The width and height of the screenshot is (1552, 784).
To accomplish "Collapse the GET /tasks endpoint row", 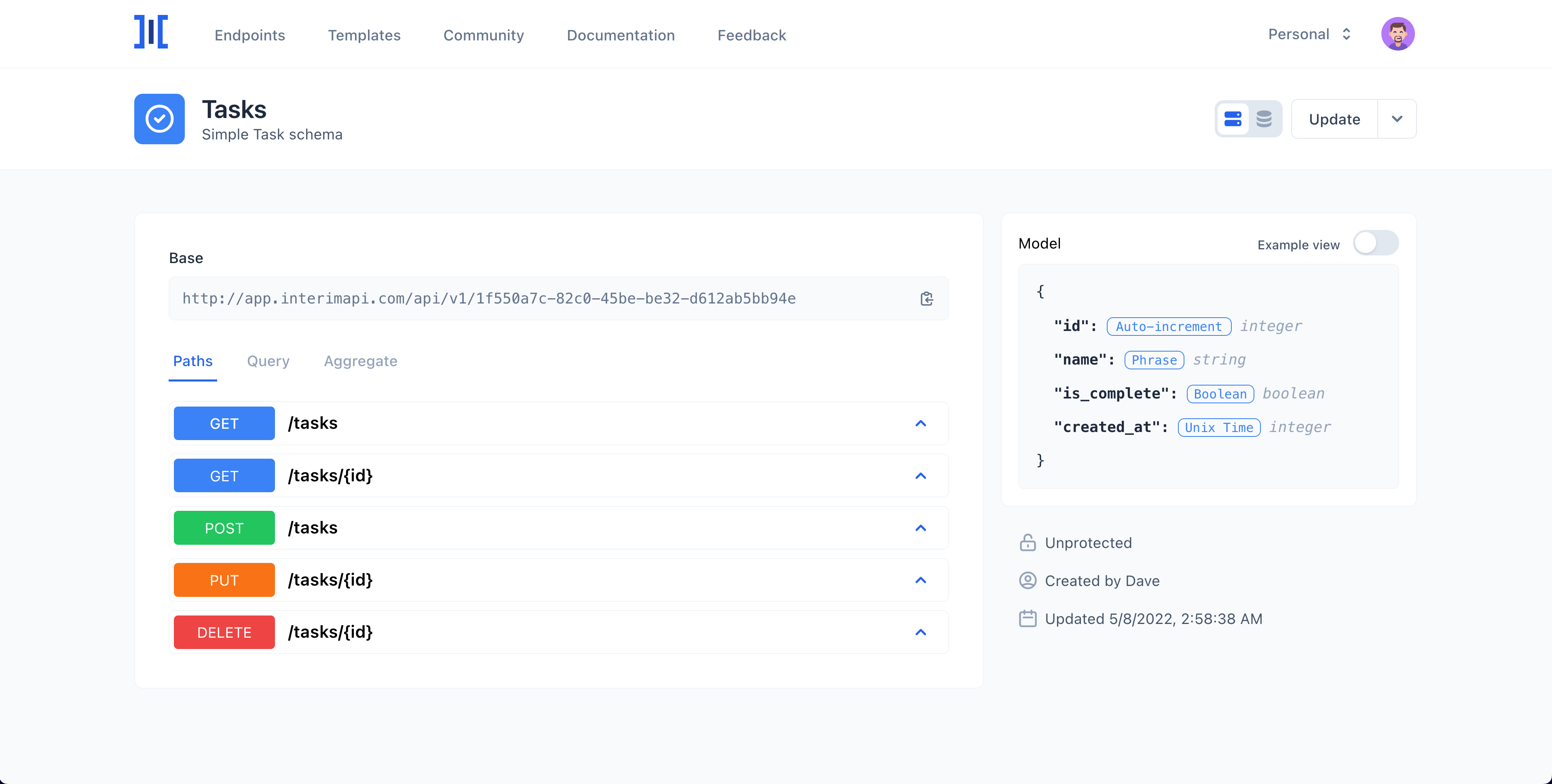I will 921,423.
